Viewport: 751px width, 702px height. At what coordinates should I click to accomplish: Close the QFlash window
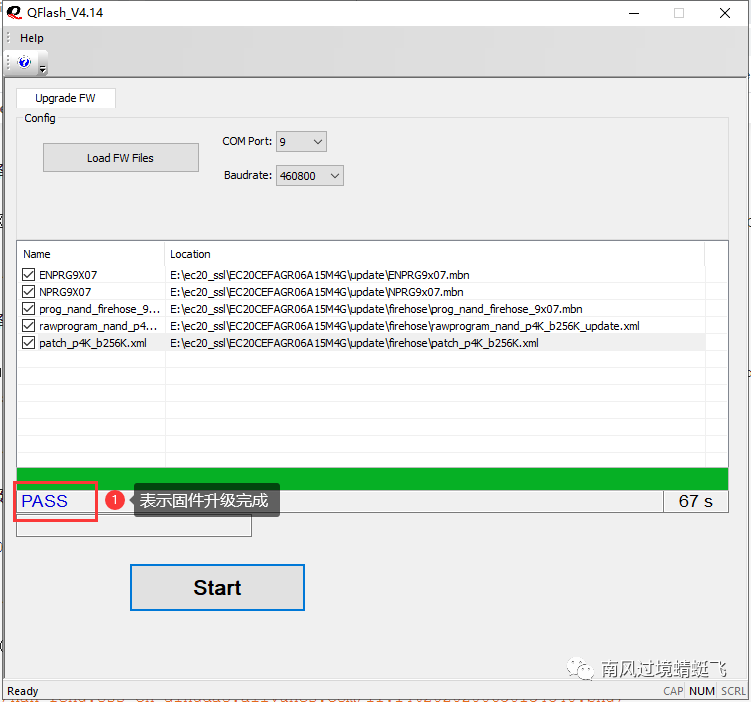tap(725, 13)
